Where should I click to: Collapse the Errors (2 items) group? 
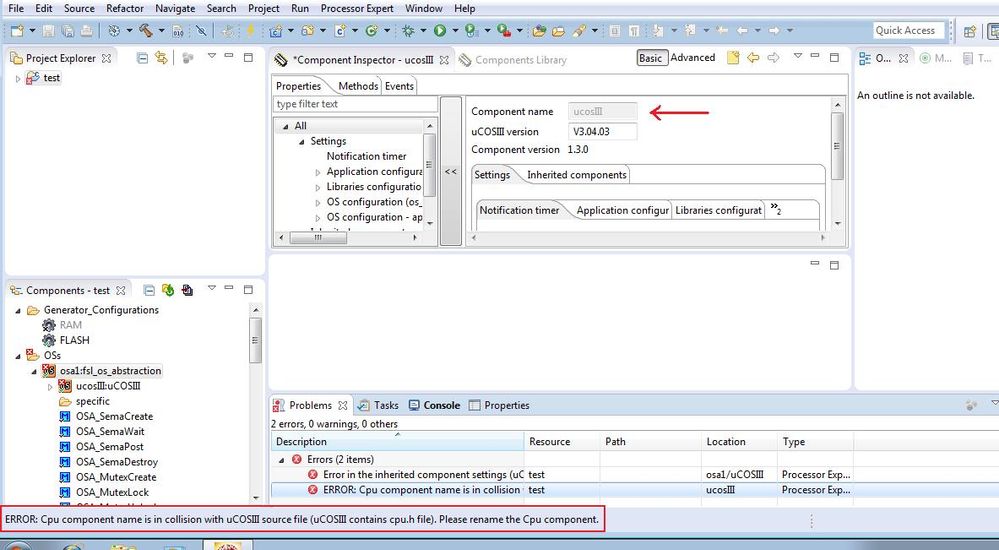tap(282, 460)
